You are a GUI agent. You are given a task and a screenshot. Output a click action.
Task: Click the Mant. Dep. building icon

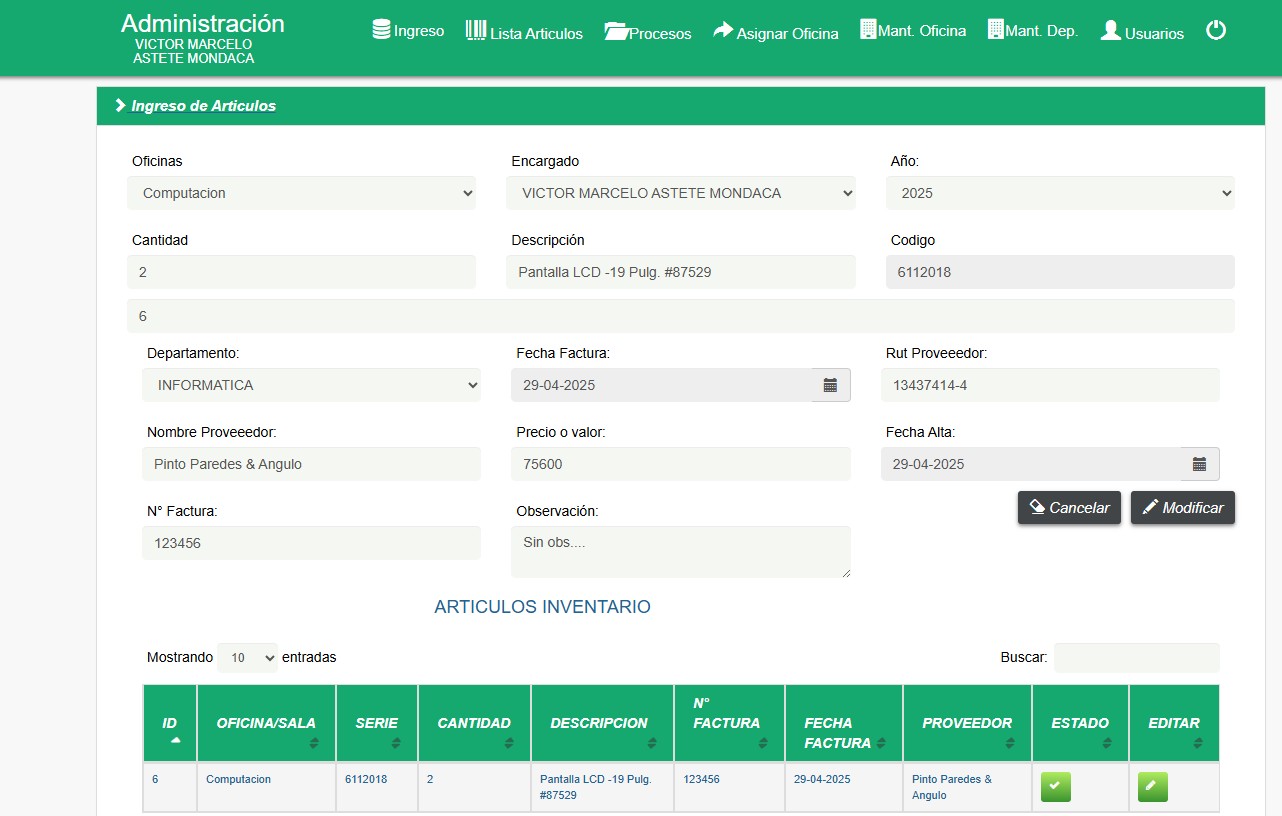coord(995,29)
